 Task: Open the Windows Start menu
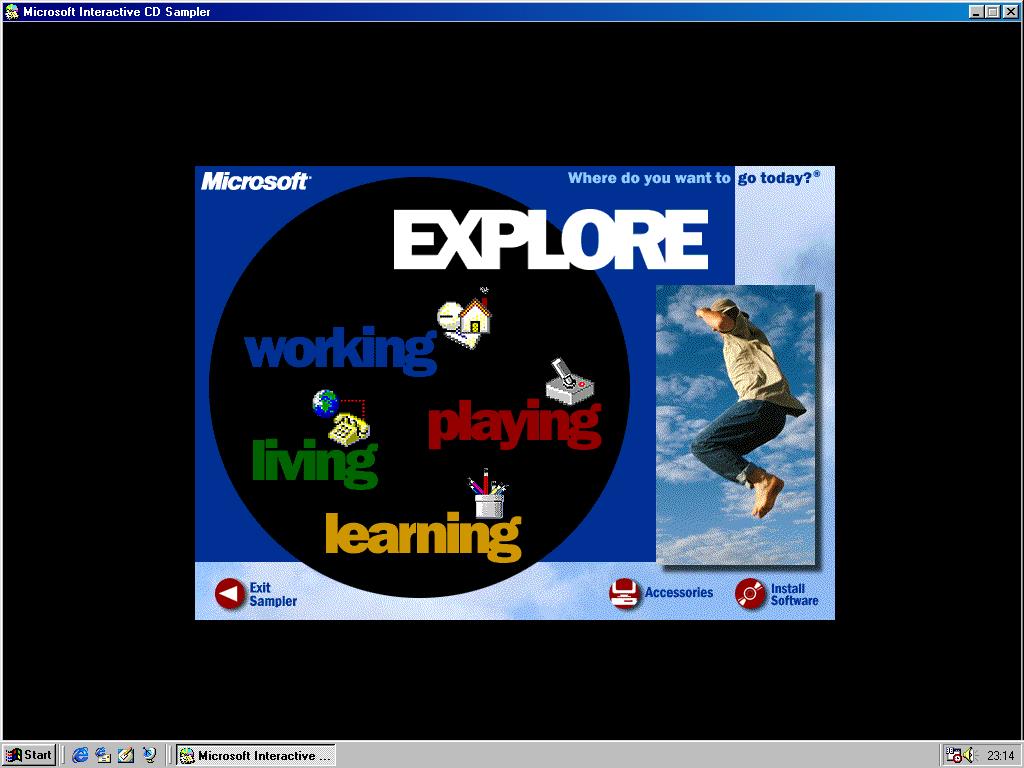click(29, 755)
